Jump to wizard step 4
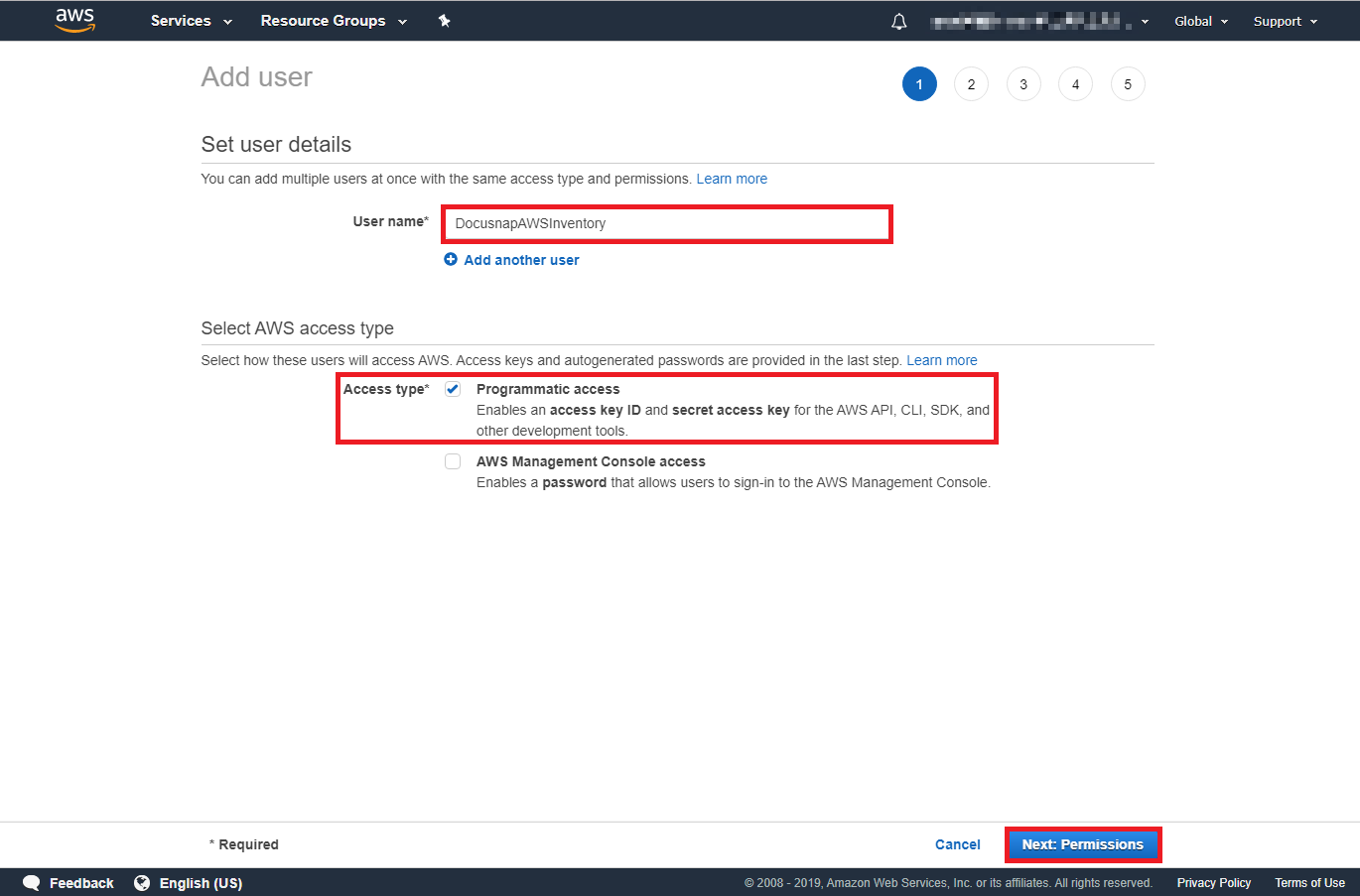Viewport: 1360px width, 896px height. [x=1075, y=84]
